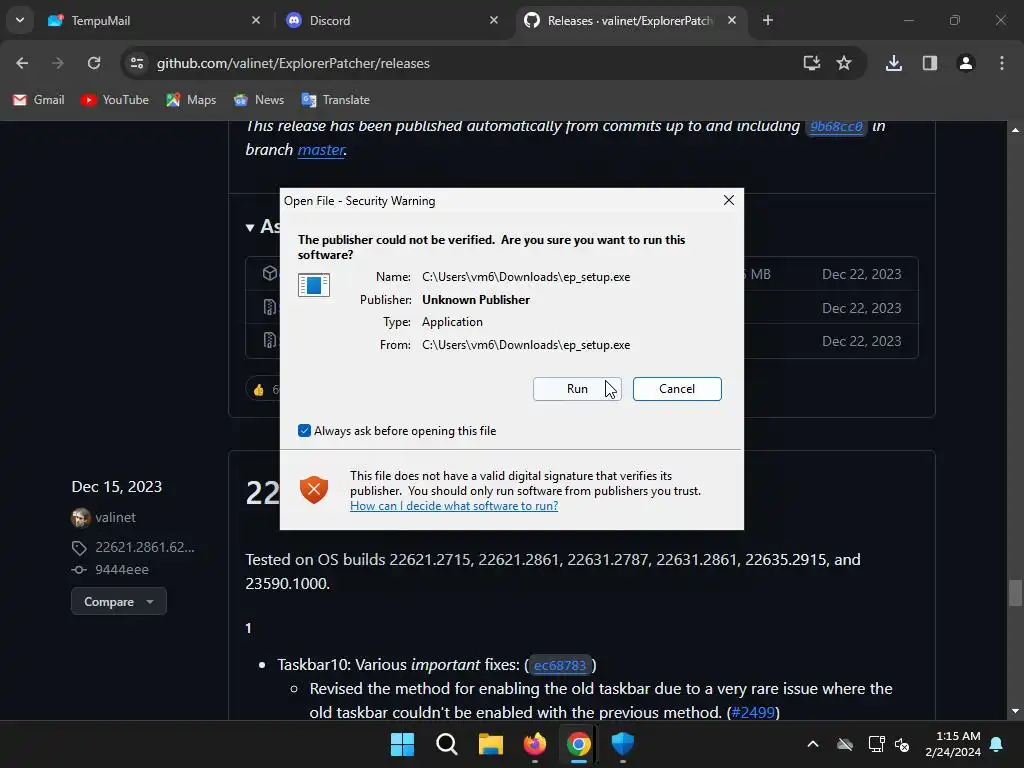
Task: Click the muted volume icon
Action: [903, 744]
